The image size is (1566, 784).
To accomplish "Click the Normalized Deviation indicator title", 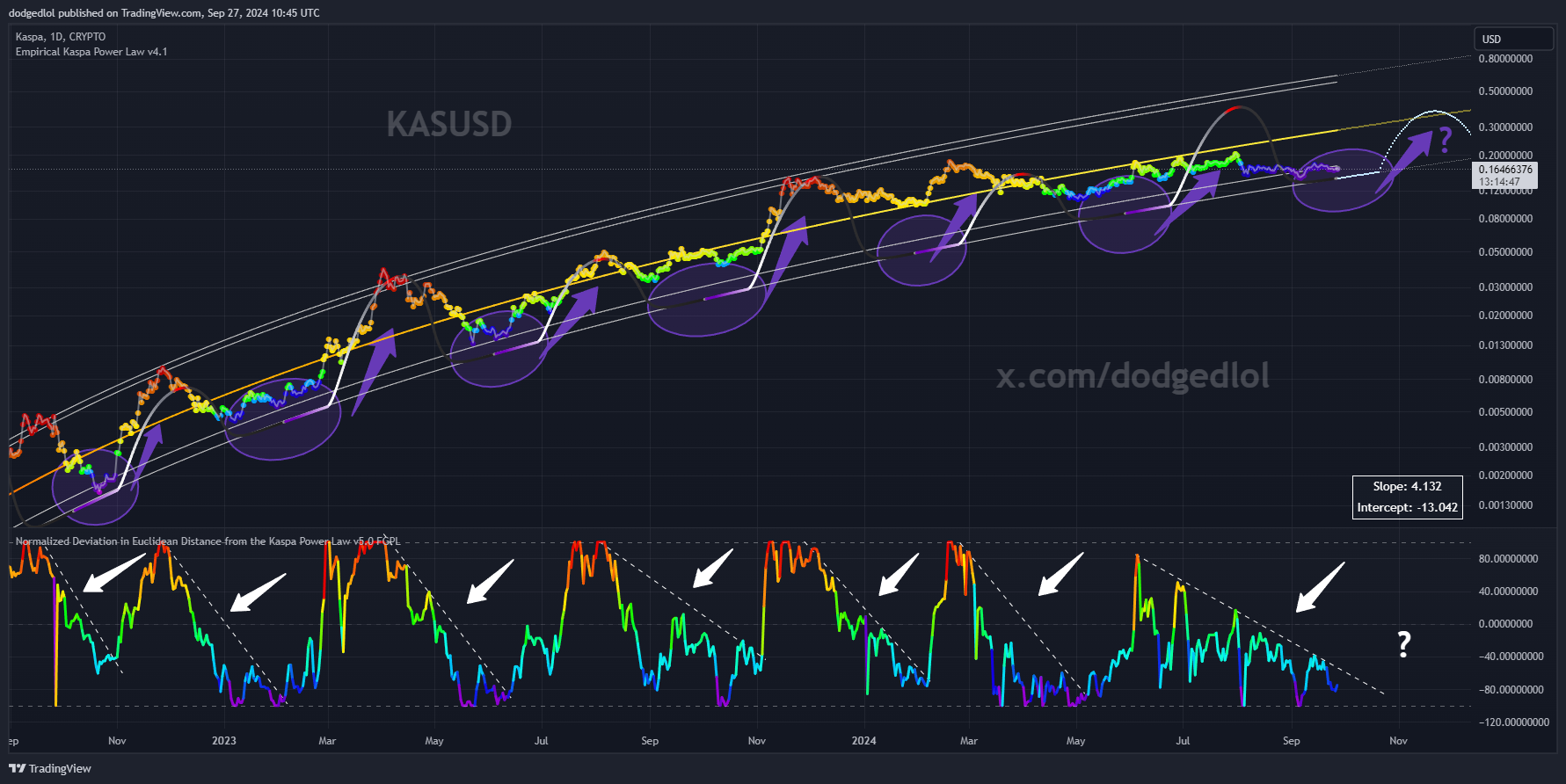I will 208,541.
